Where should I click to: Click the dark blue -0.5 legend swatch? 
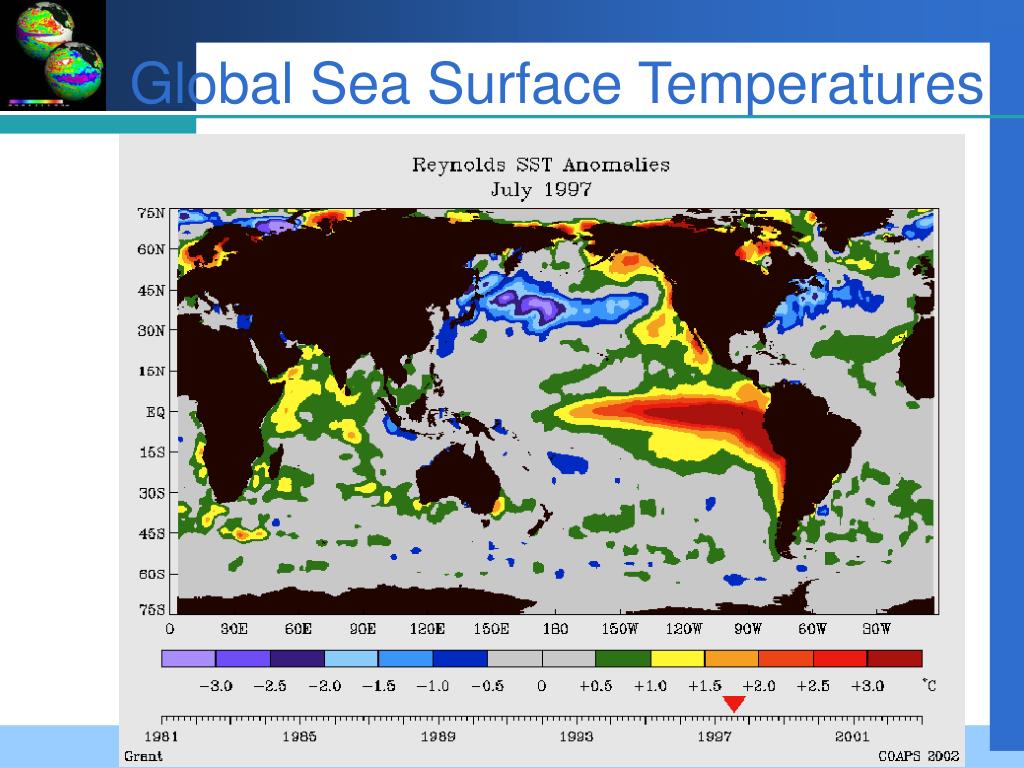coord(460,658)
